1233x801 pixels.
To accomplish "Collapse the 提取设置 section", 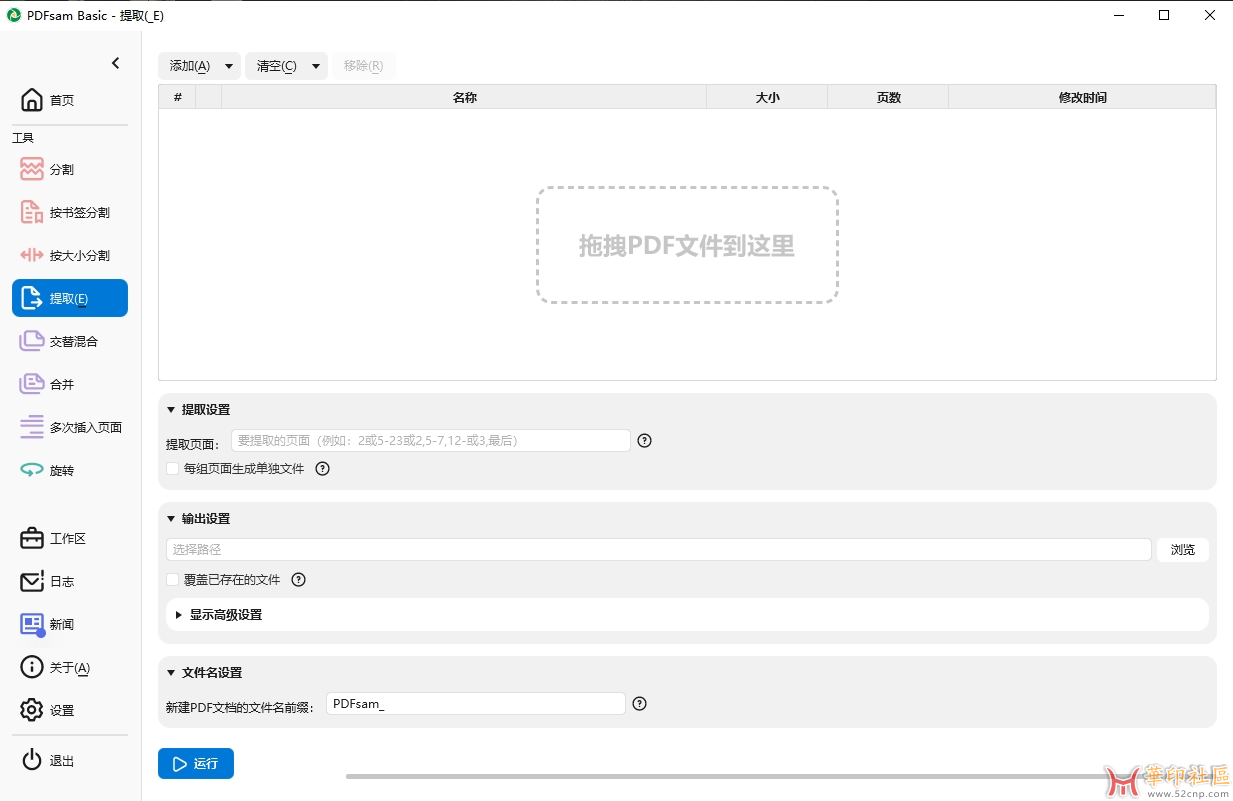I will [x=171, y=410].
